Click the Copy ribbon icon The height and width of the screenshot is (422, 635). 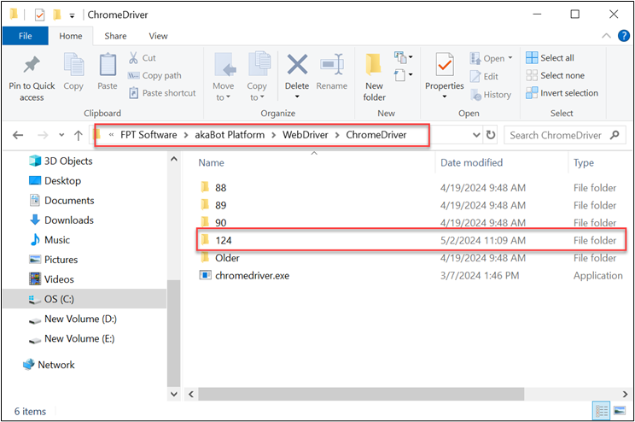click(x=73, y=65)
